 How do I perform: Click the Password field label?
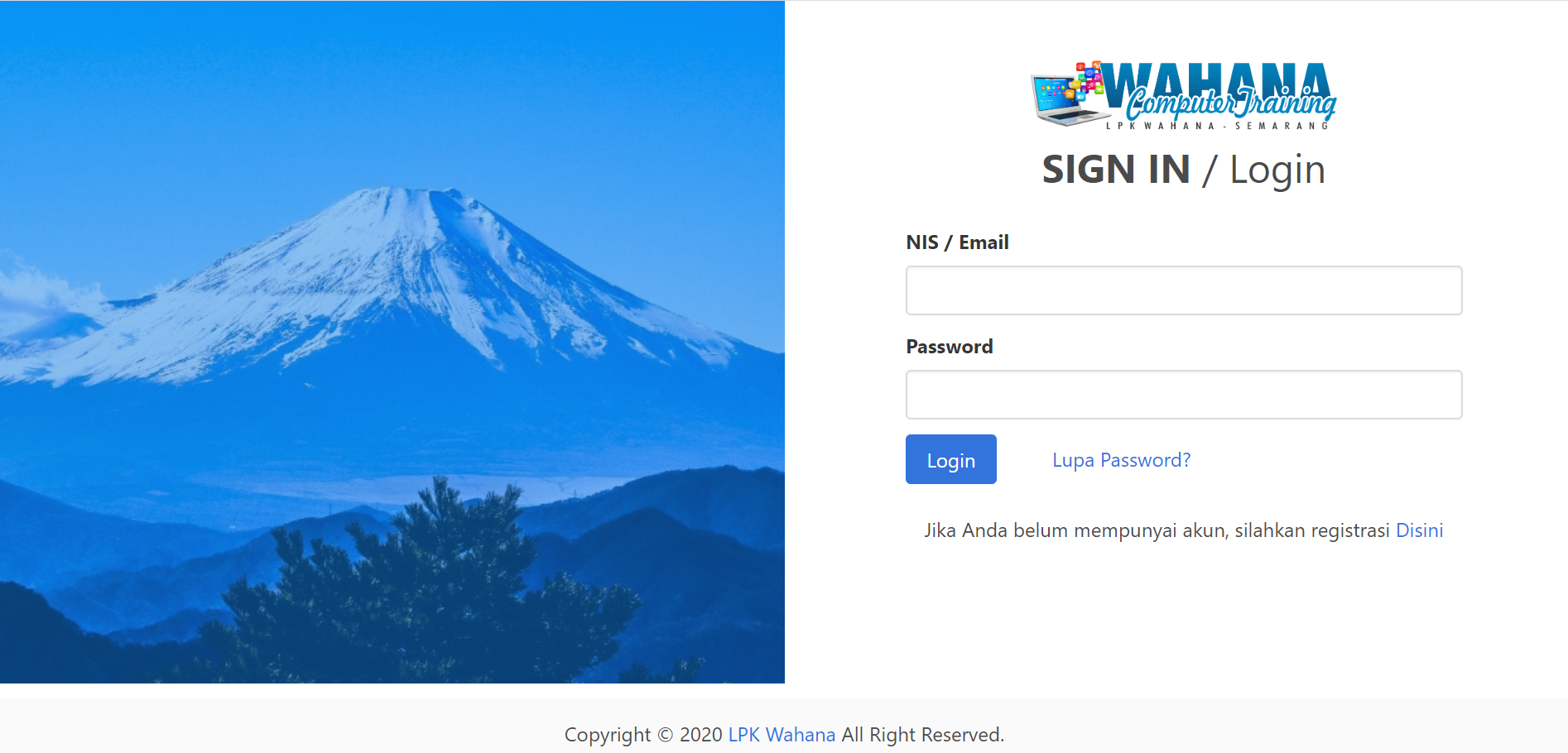950,347
